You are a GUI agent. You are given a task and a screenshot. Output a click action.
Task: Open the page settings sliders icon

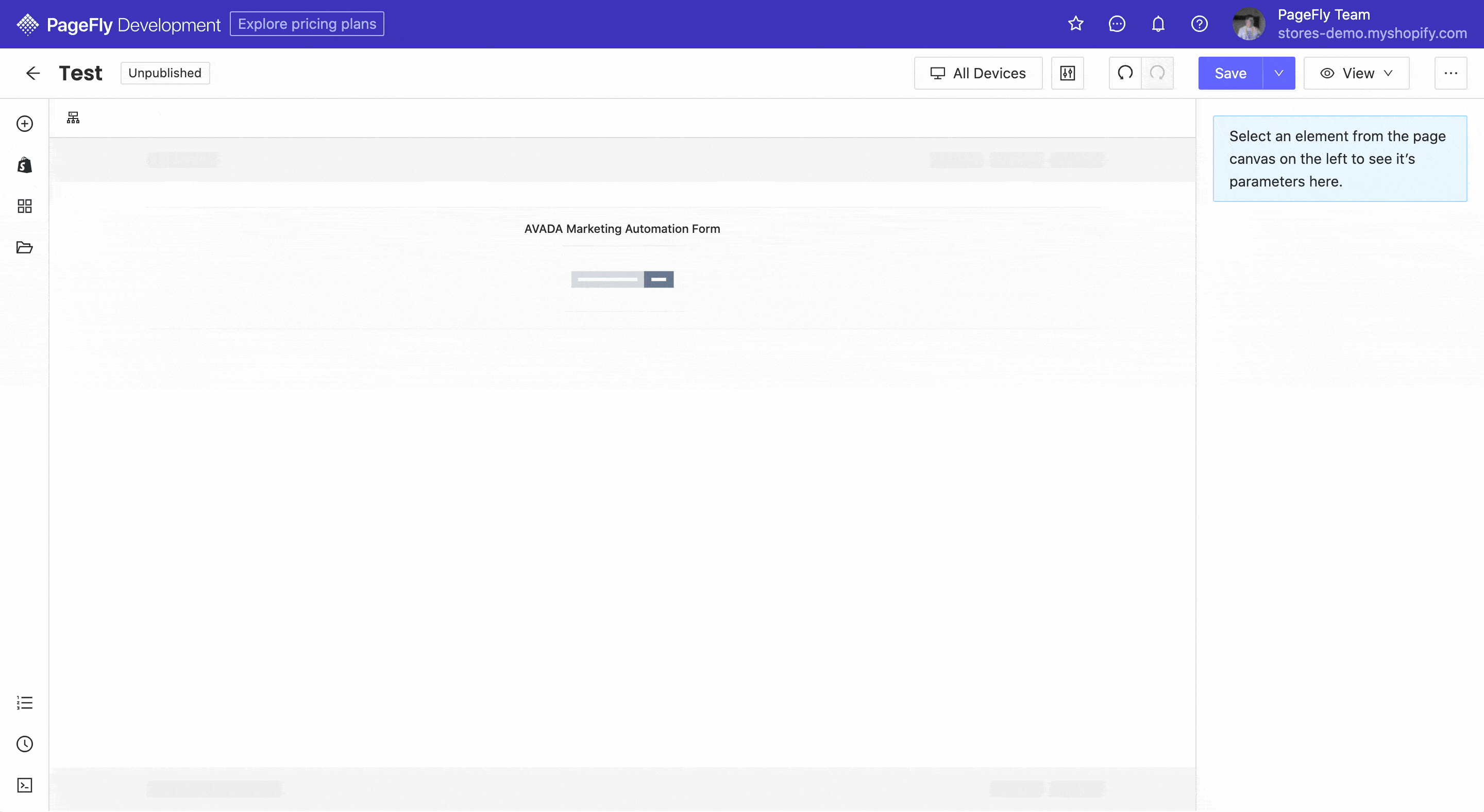[1068, 73]
